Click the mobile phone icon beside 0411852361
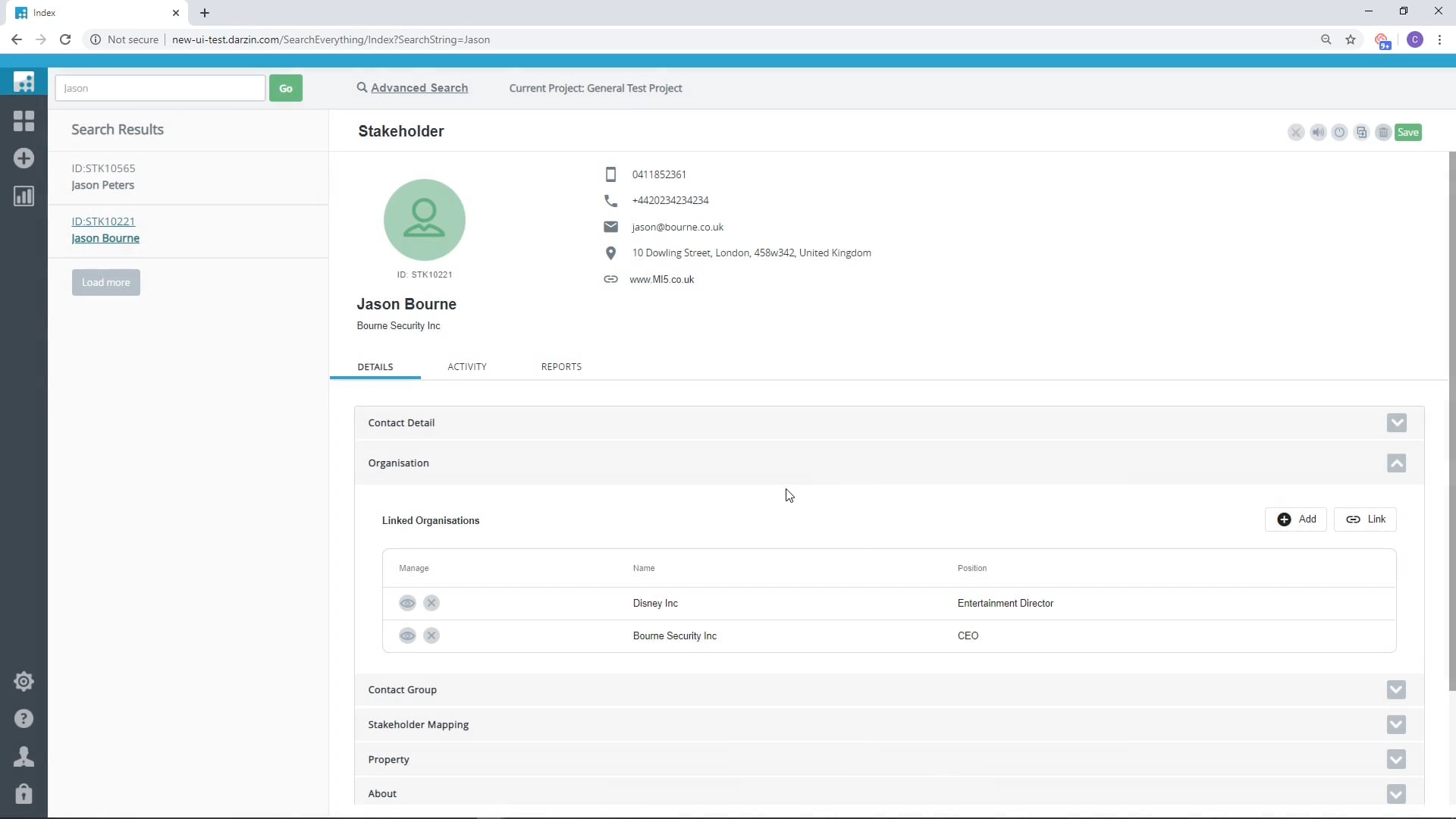This screenshot has height=819, width=1456. [x=610, y=174]
